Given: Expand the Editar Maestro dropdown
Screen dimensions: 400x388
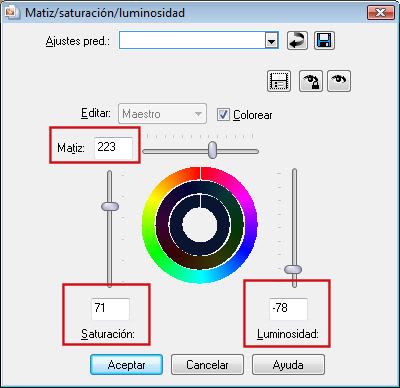Looking at the screenshot, I should [x=162, y=114].
